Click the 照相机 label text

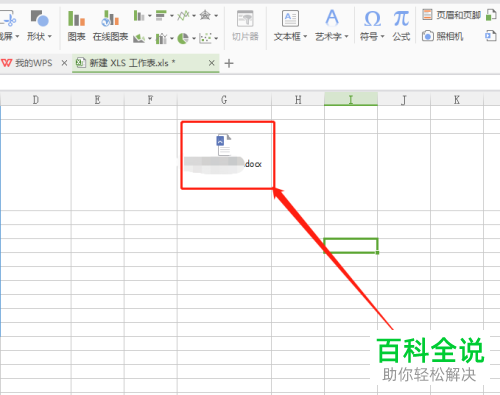450,36
